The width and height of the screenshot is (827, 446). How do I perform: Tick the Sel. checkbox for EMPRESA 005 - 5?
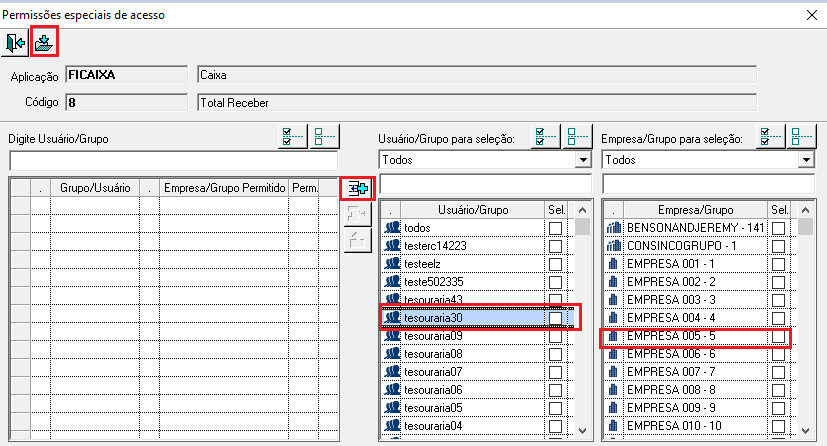click(x=778, y=336)
